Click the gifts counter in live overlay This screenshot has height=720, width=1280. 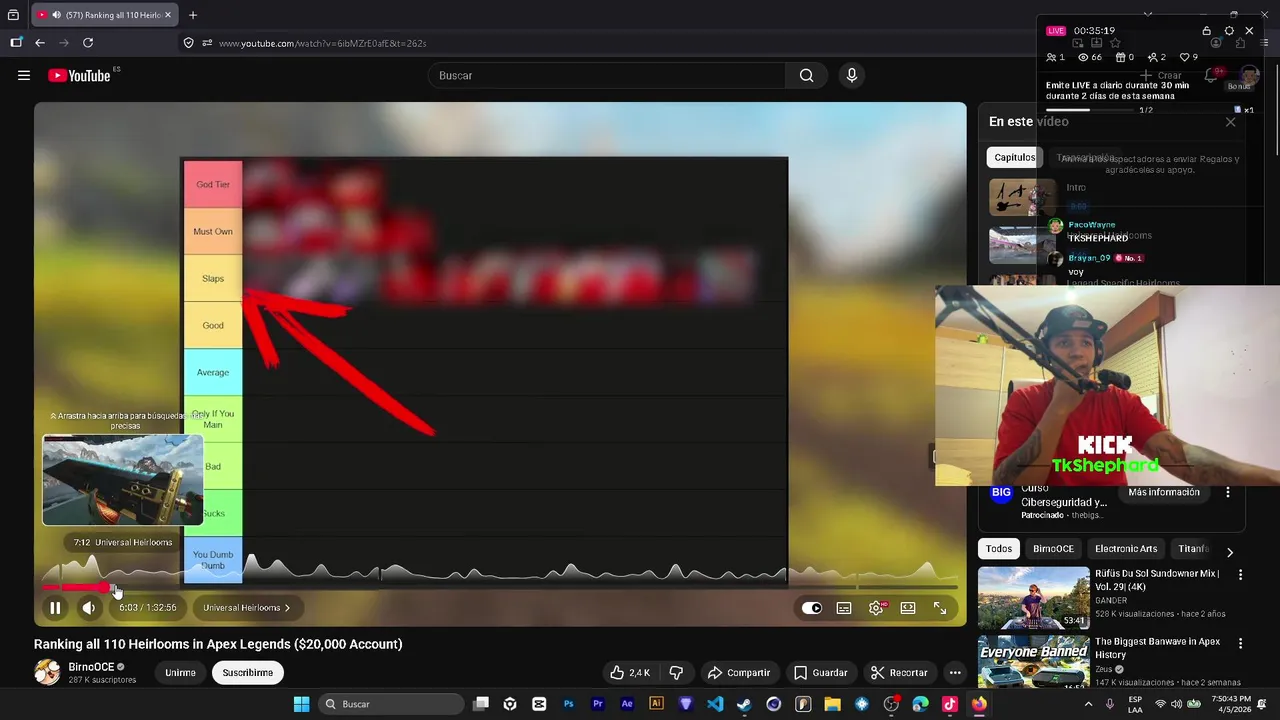click(x=1124, y=57)
